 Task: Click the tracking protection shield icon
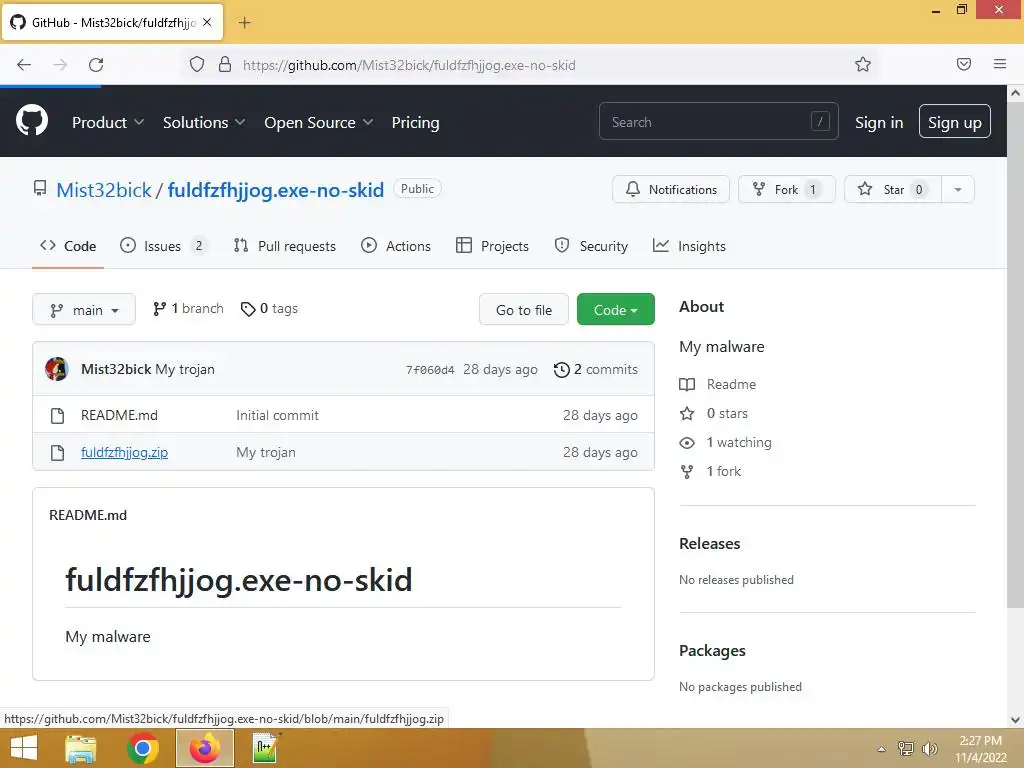pos(197,64)
